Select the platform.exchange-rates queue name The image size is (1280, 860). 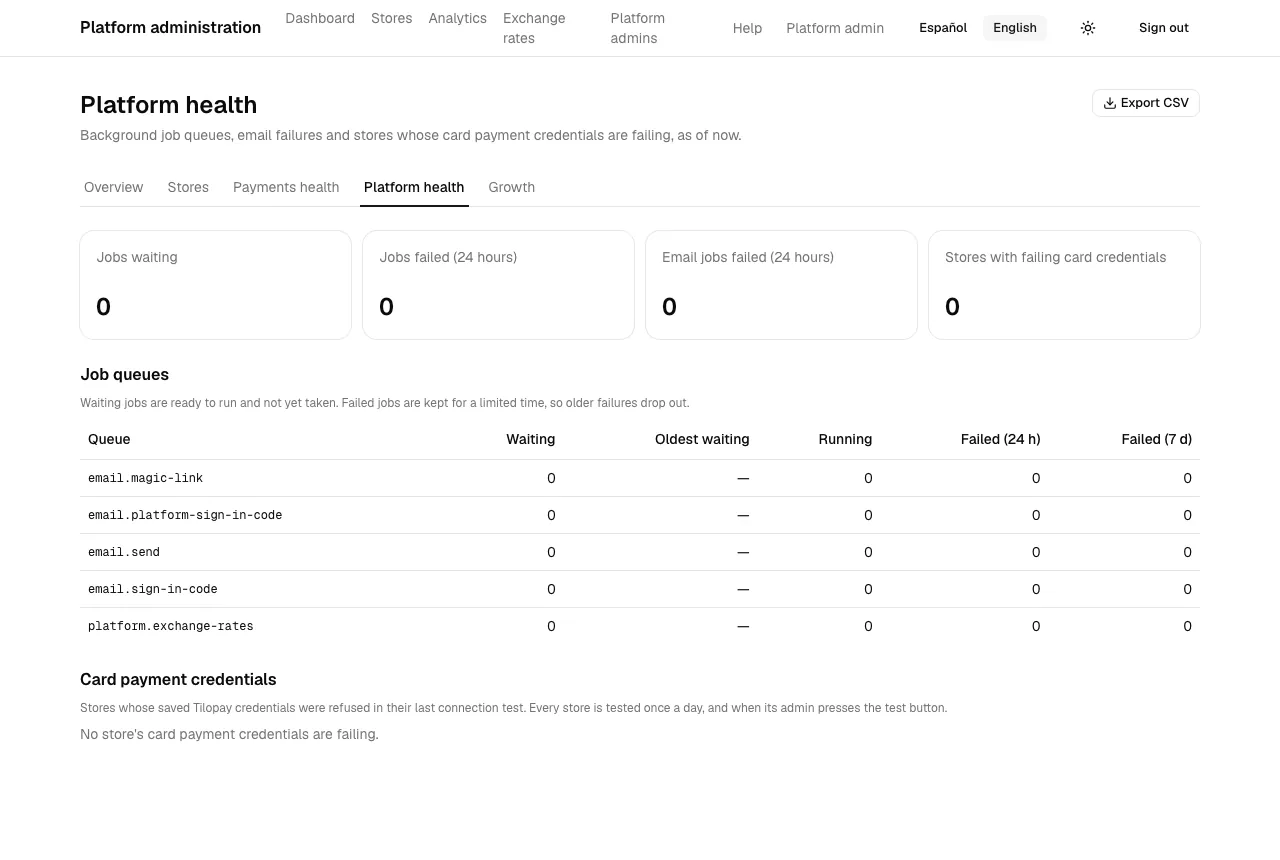pos(171,626)
